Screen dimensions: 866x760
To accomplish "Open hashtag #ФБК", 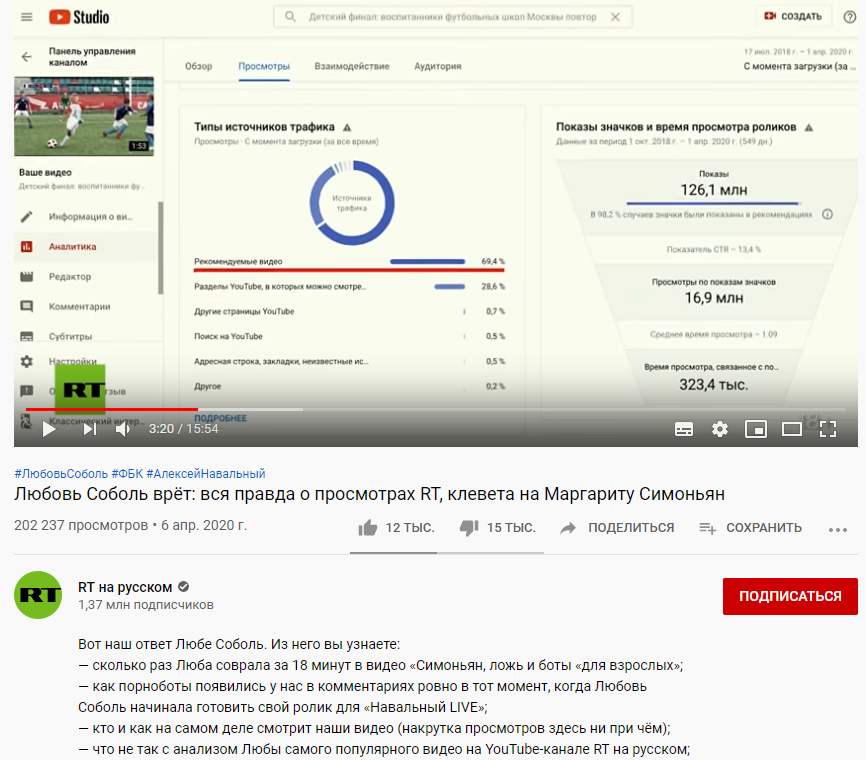I will click(x=127, y=474).
